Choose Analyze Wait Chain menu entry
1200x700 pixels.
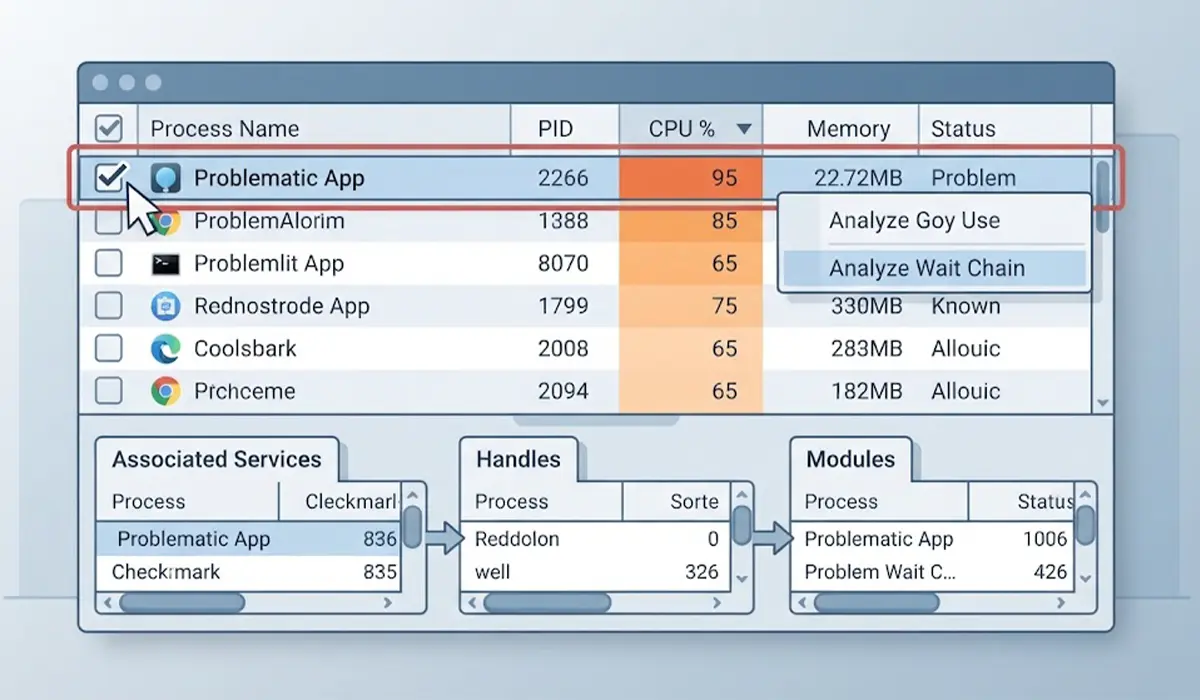pos(934,268)
